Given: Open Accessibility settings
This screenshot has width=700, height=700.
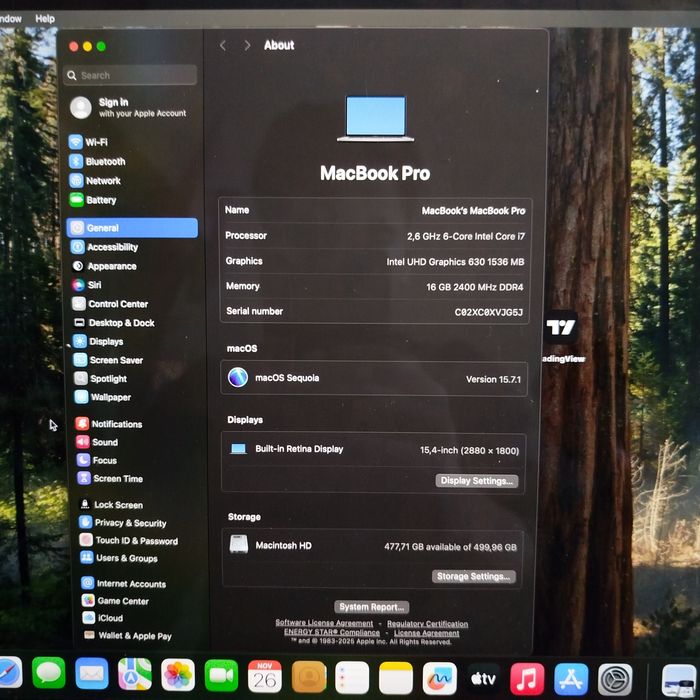Looking at the screenshot, I should click(104, 247).
